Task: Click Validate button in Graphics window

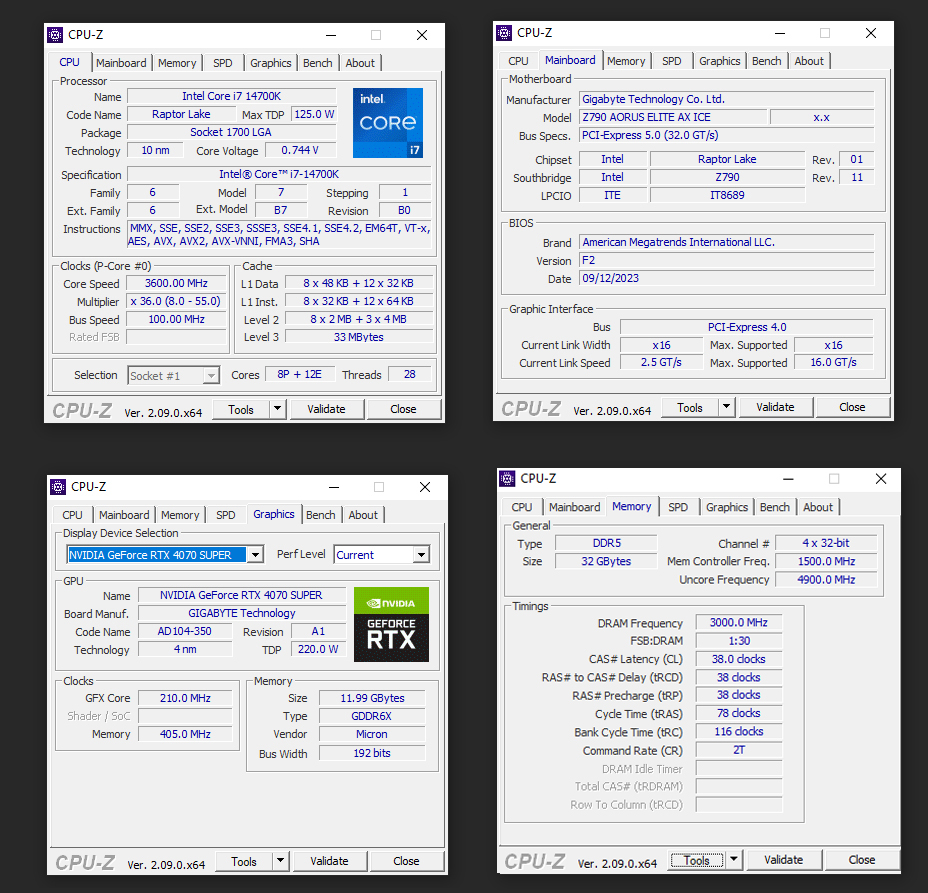Action: coord(329,861)
